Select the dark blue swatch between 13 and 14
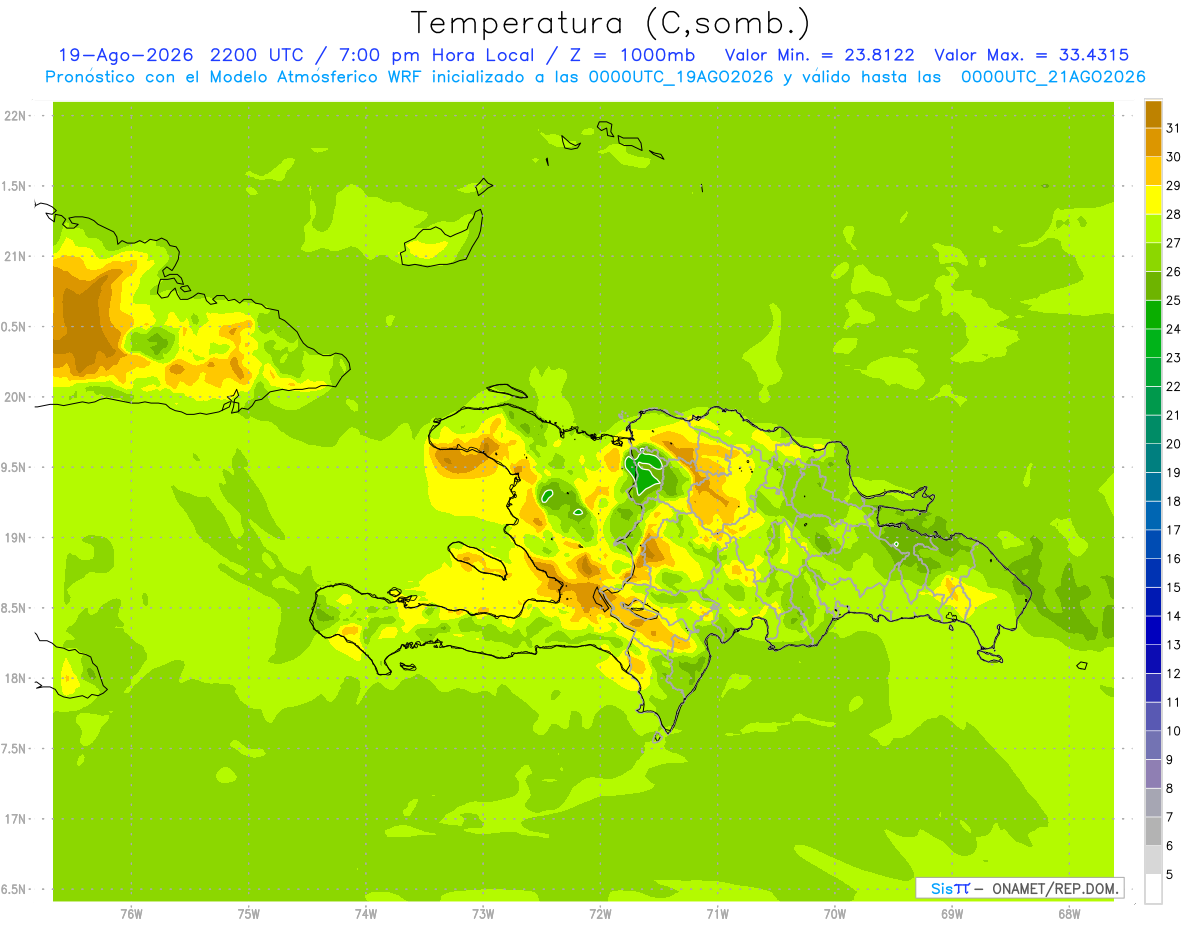1200x927 pixels. (1153, 630)
